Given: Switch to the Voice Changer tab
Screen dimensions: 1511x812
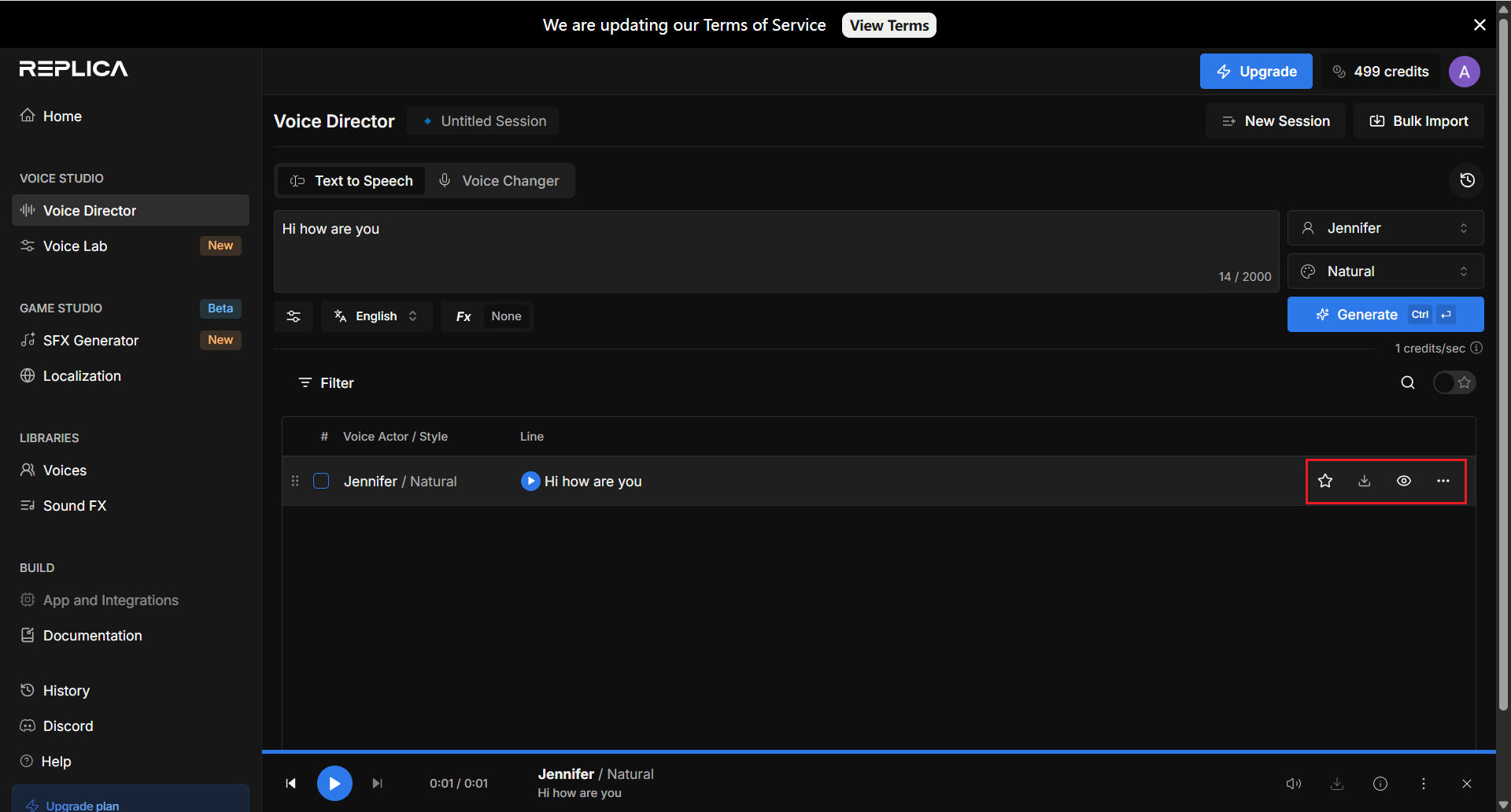Looking at the screenshot, I should pyautogui.click(x=499, y=181).
